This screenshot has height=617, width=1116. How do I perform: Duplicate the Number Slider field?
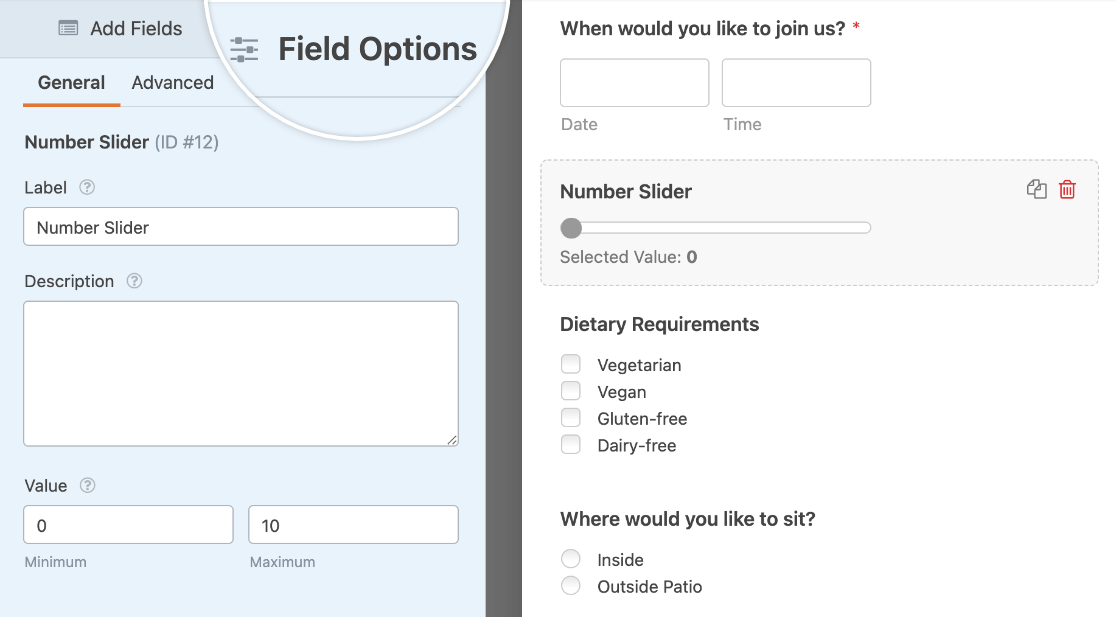coord(1037,190)
